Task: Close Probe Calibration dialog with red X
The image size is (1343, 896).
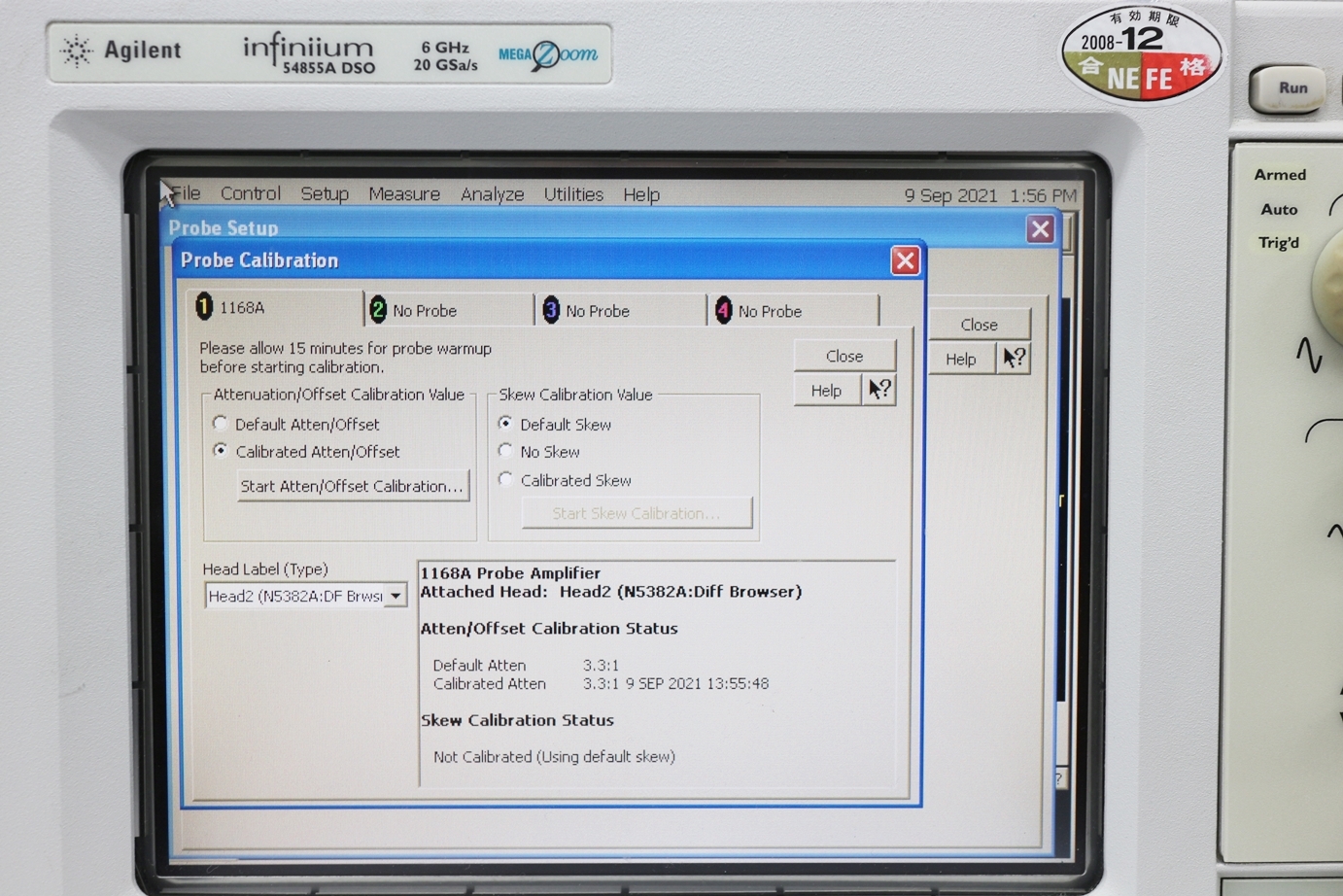Action: pos(905,260)
